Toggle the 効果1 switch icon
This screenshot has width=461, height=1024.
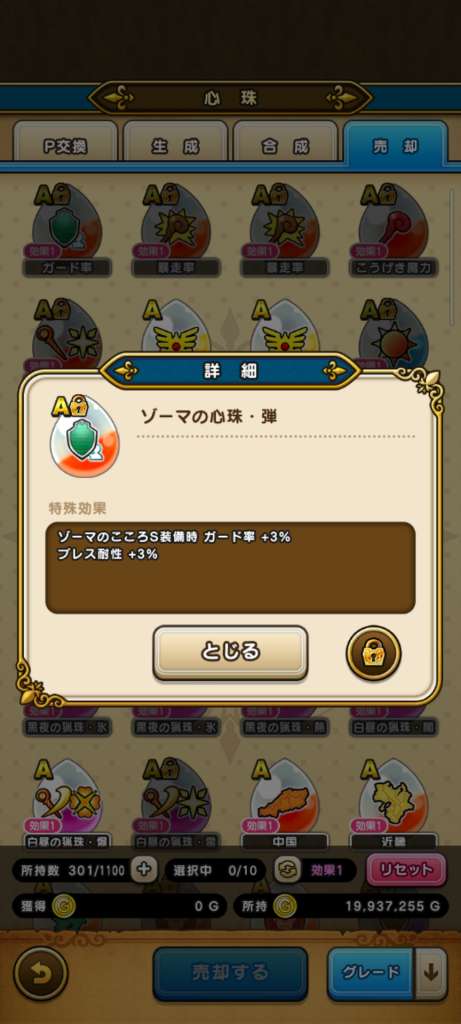point(287,870)
